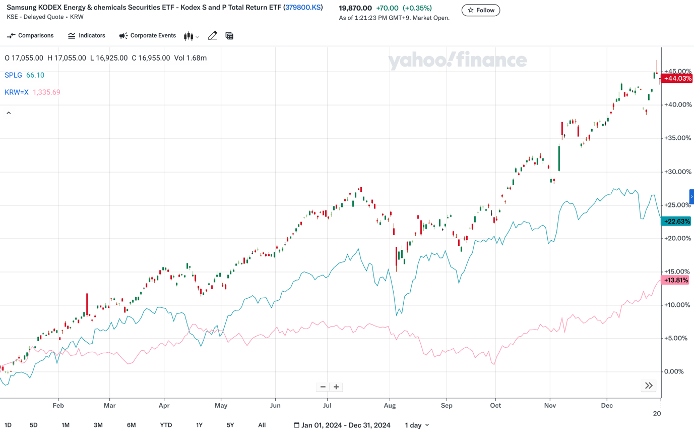Open the Comparisons menu
Image resolution: width=694 pixels, height=430 pixels.
31,35
